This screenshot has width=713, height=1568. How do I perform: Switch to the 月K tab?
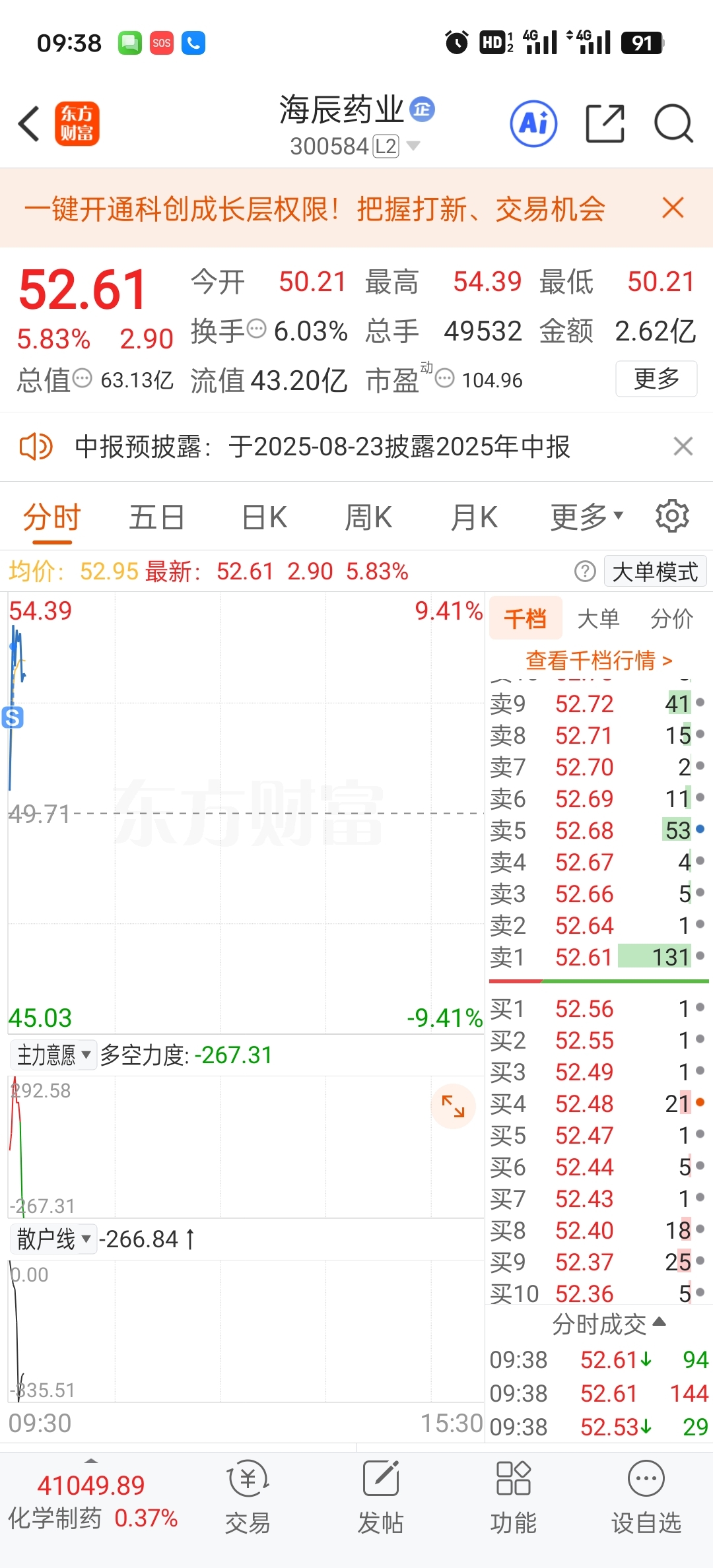point(473,517)
